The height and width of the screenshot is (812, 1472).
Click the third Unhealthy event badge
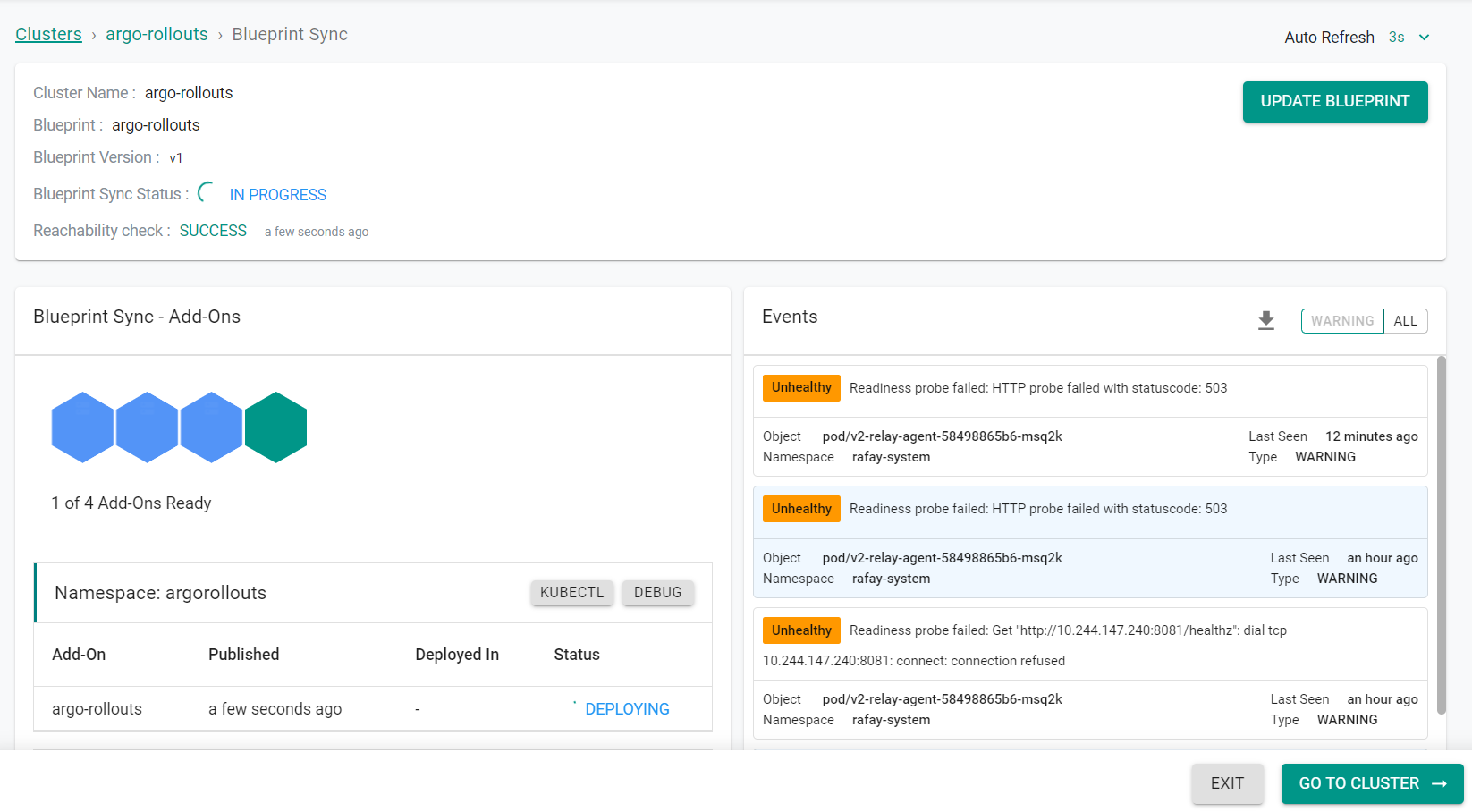(801, 630)
